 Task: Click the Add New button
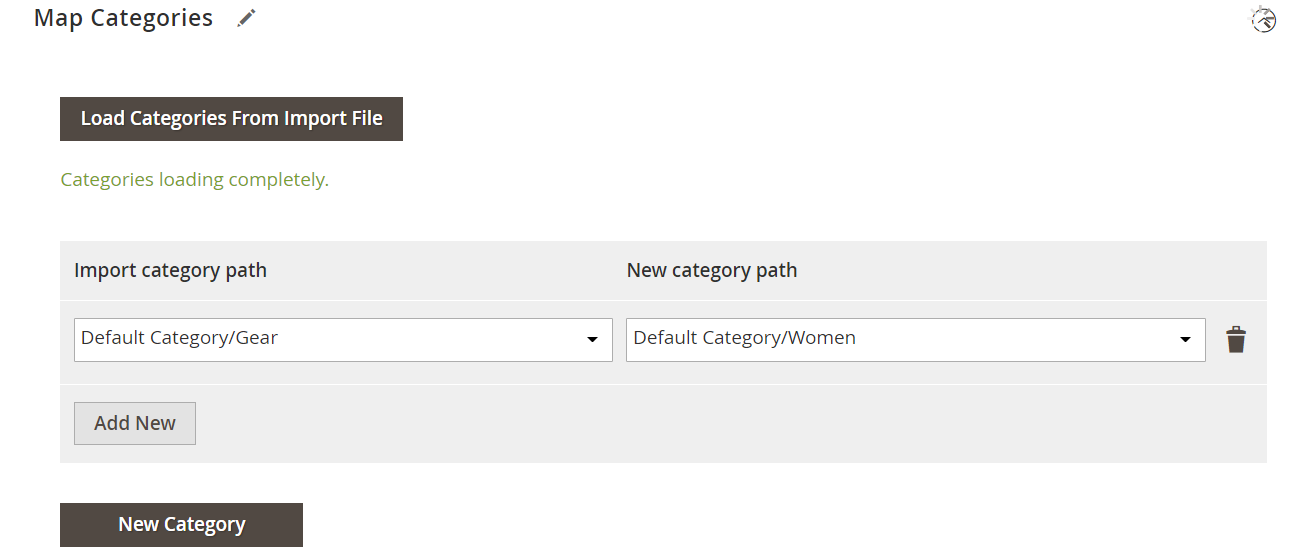[135, 423]
